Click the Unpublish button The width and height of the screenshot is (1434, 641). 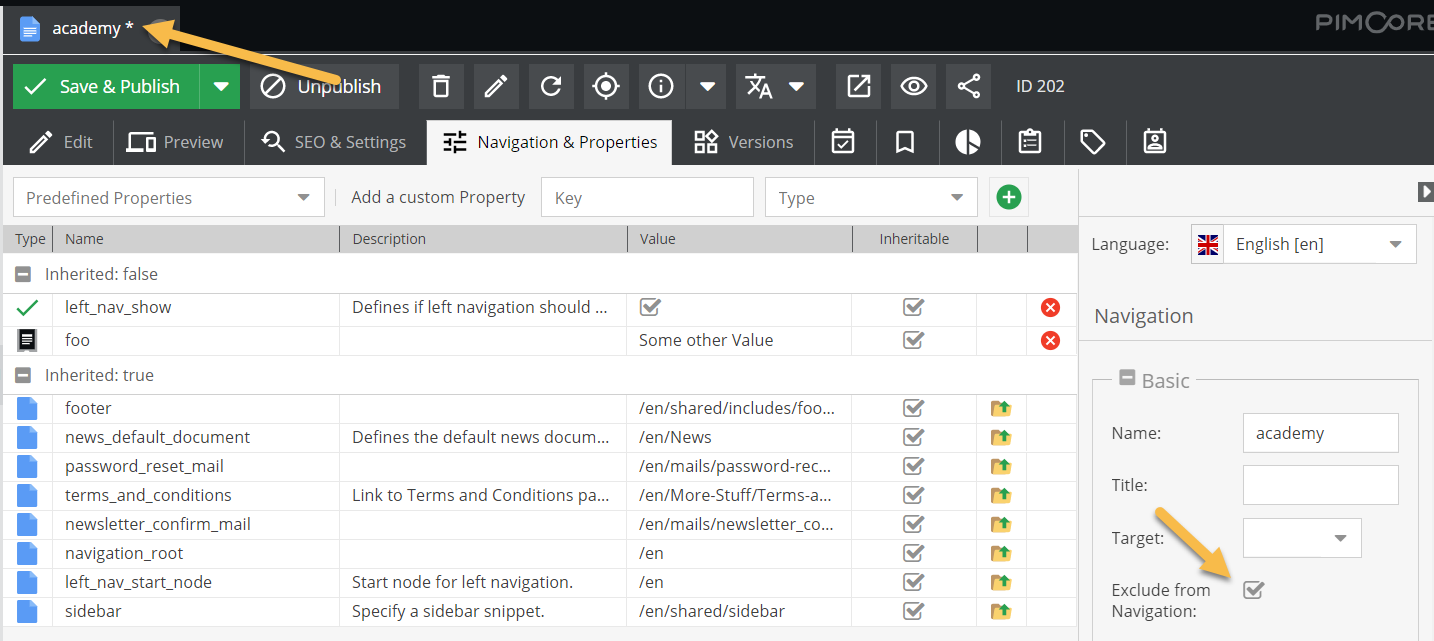[x=323, y=86]
